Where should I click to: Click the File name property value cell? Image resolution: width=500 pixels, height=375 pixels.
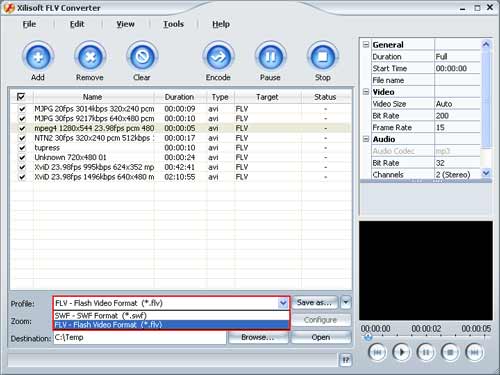click(x=457, y=80)
